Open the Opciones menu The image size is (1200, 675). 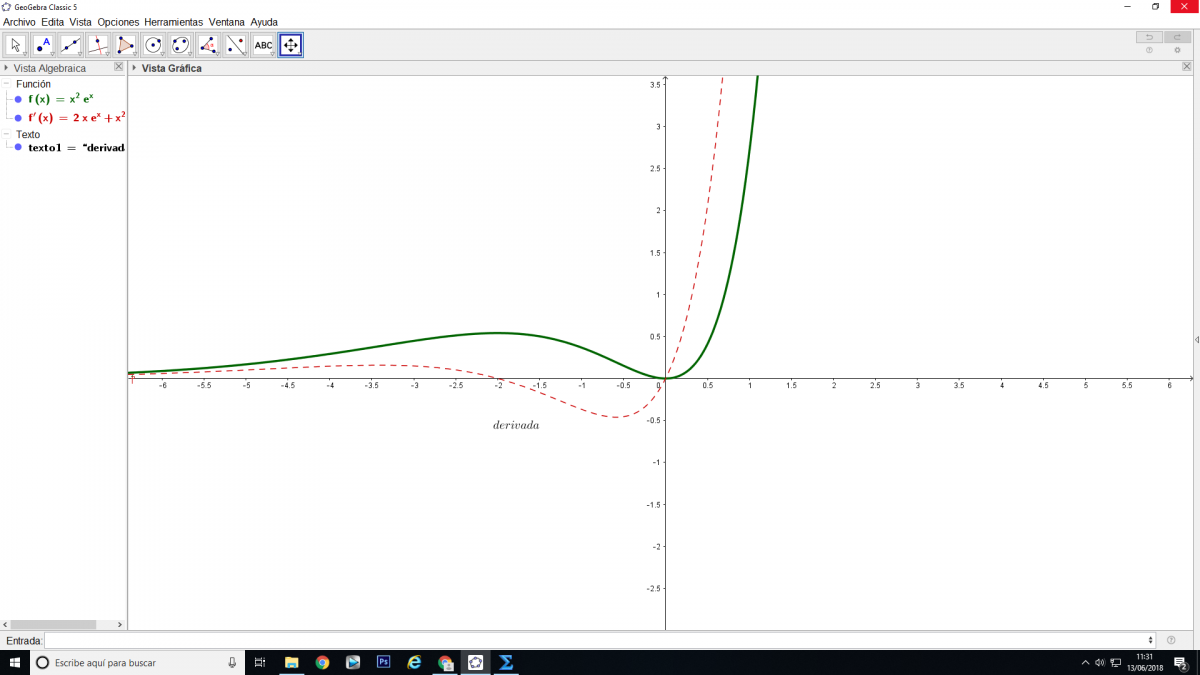[118, 22]
